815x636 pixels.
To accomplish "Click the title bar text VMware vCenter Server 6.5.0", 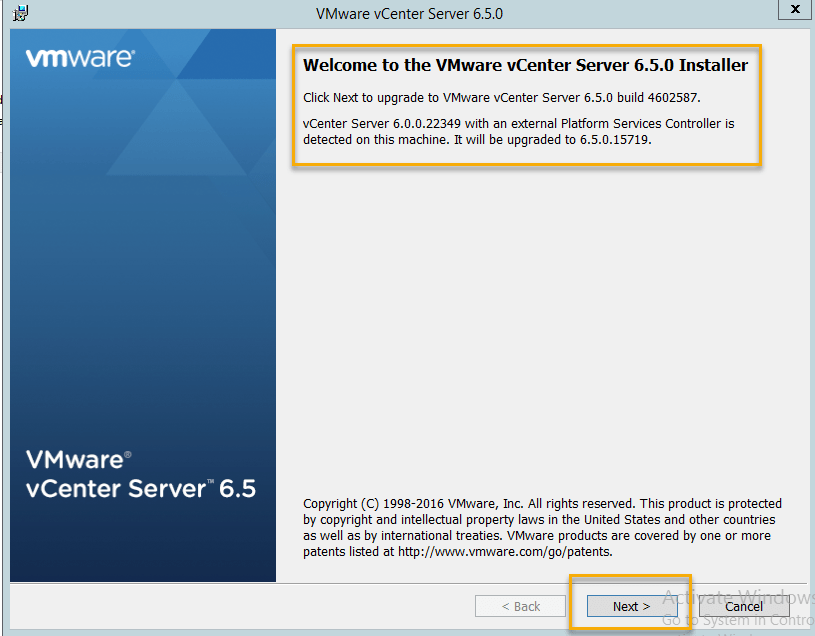I will tap(409, 13).
